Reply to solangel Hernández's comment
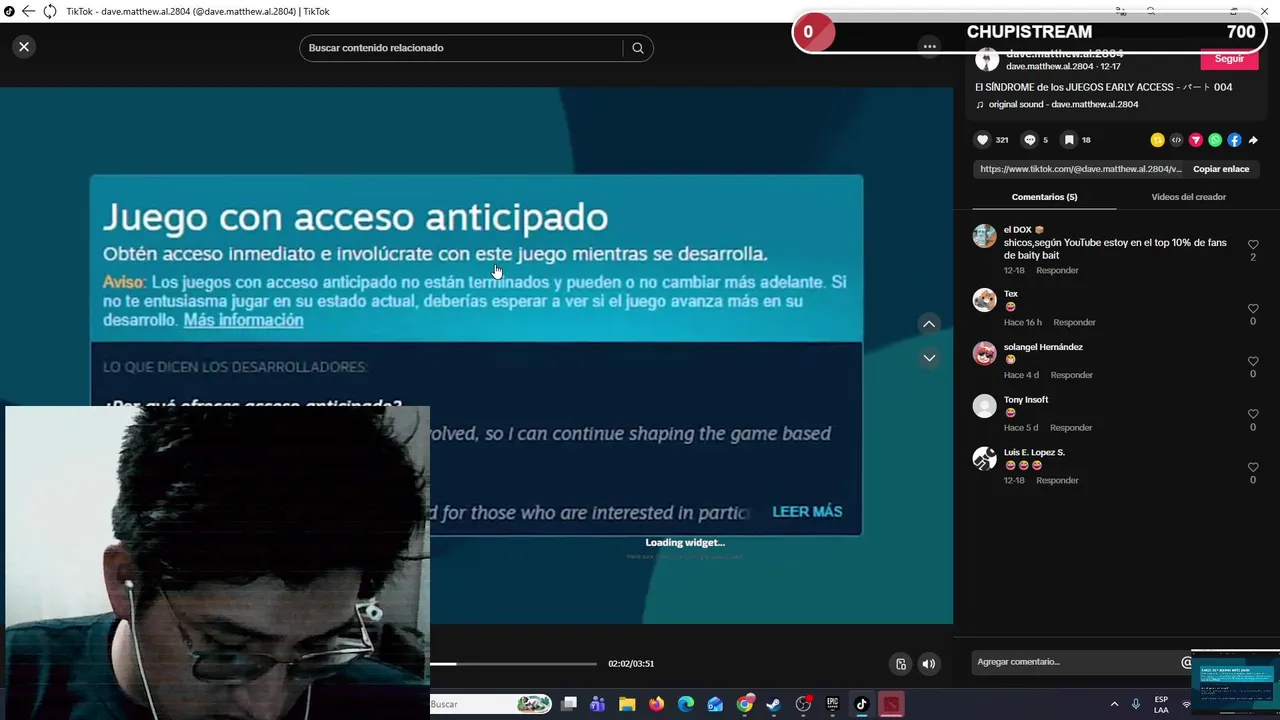 [x=1071, y=375]
